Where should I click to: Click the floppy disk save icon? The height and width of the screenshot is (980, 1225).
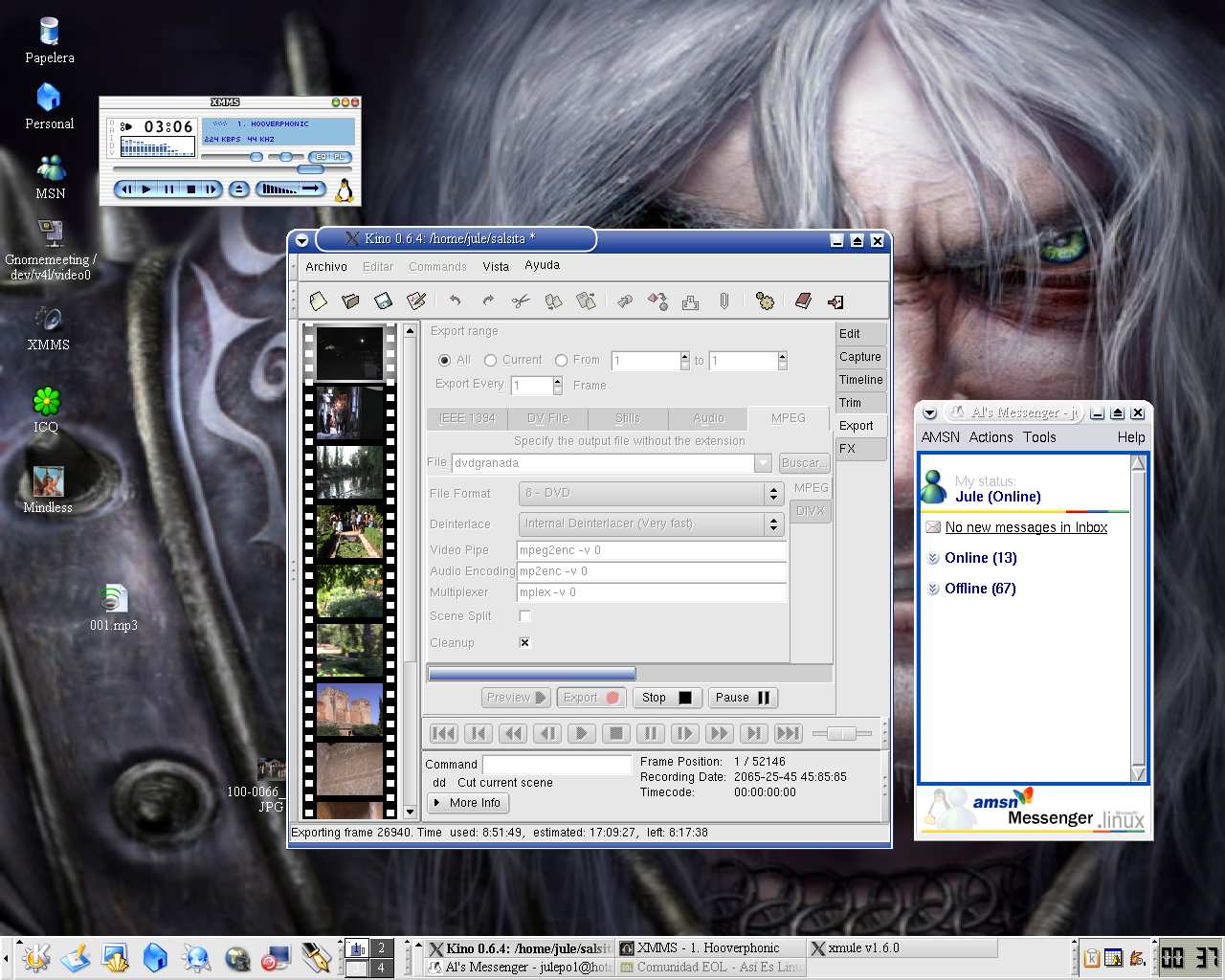pyautogui.click(x=383, y=301)
